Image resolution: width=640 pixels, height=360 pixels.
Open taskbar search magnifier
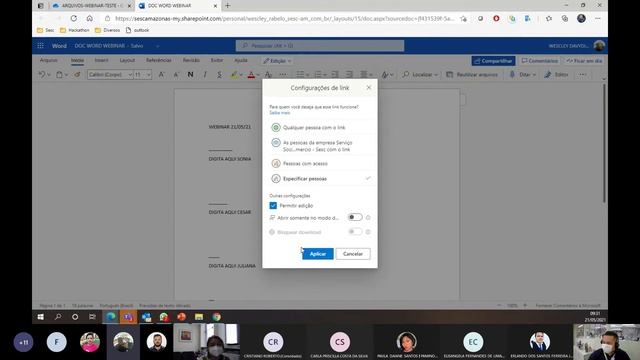[x=58, y=317]
